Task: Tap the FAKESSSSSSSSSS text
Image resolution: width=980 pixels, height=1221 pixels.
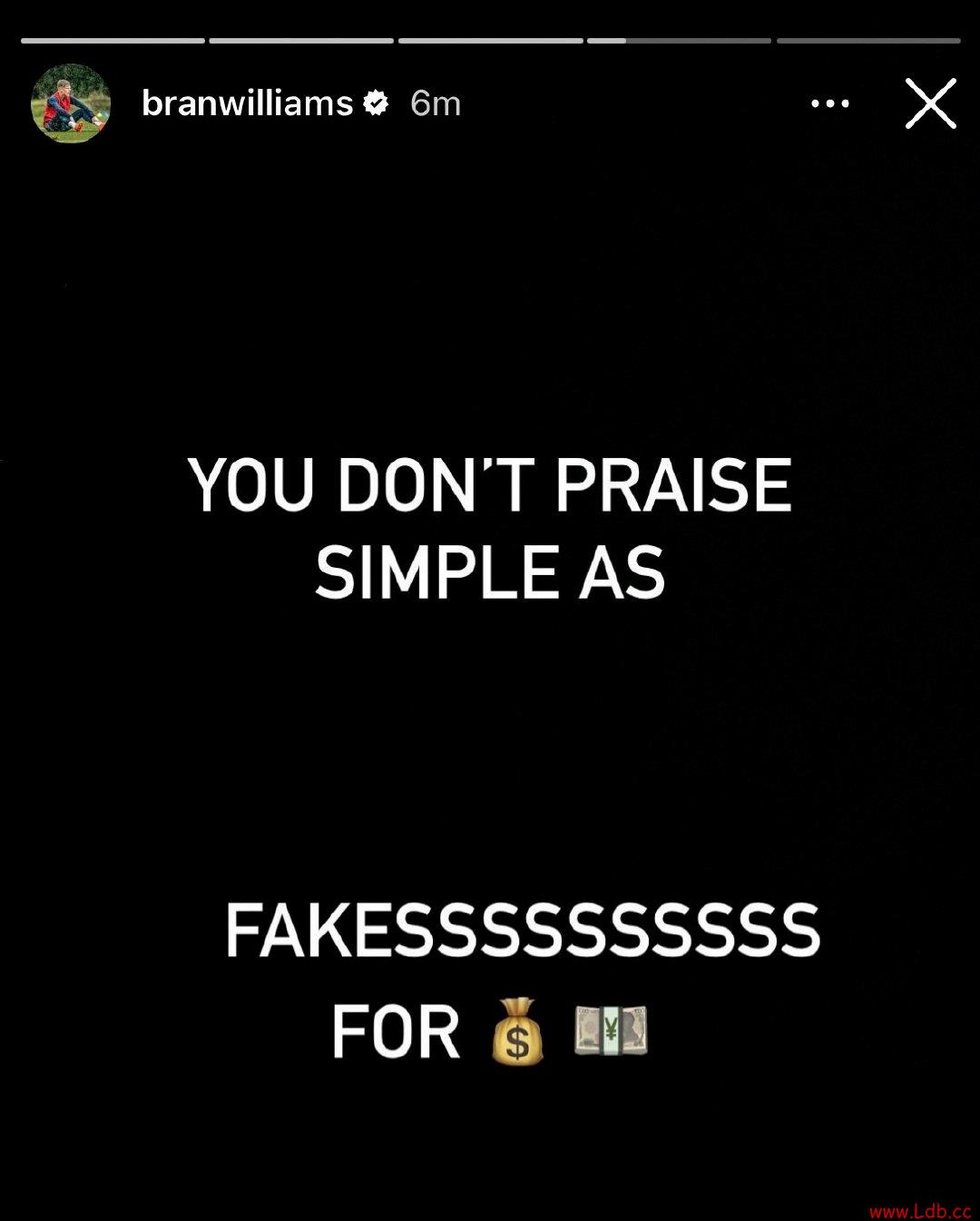Action: point(523,932)
